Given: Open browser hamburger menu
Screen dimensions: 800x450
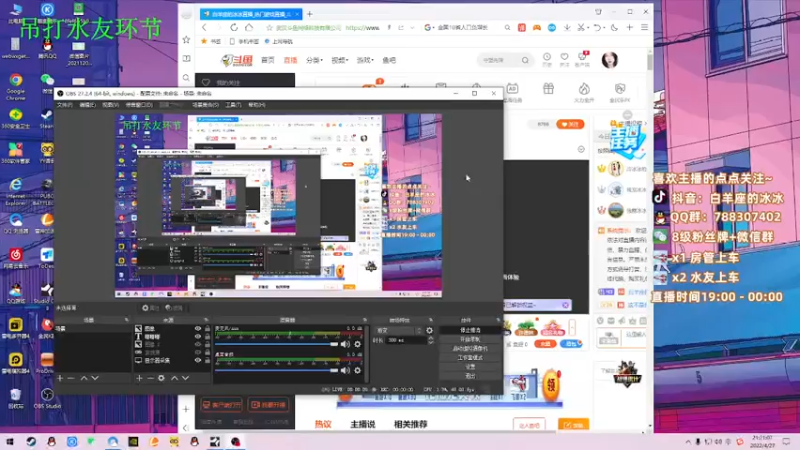Looking at the screenshot, I should tap(644, 28).
